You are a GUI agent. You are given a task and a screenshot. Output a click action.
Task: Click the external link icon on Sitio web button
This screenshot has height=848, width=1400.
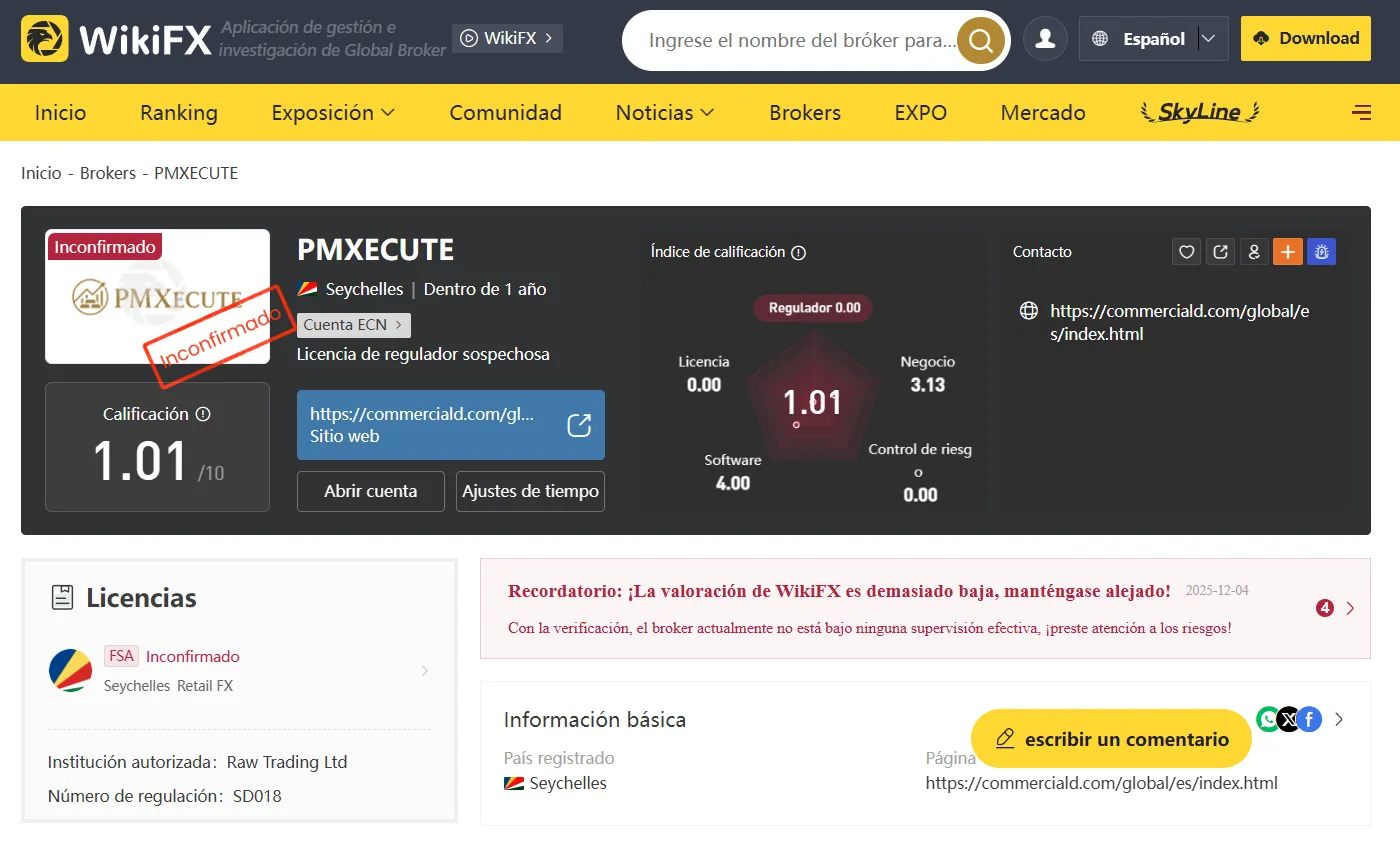coord(579,425)
